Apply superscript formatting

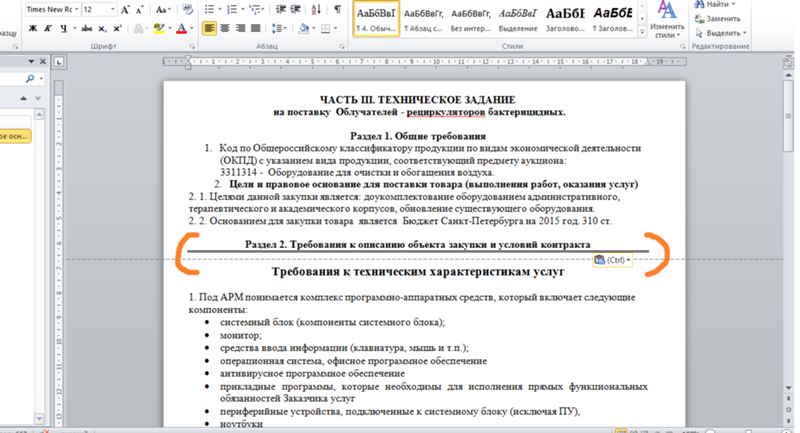(x=117, y=29)
